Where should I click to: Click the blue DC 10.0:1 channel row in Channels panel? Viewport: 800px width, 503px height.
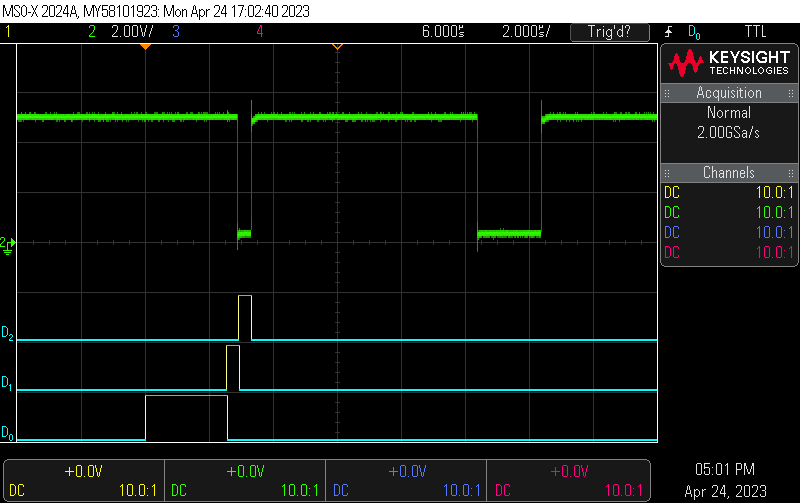729,232
